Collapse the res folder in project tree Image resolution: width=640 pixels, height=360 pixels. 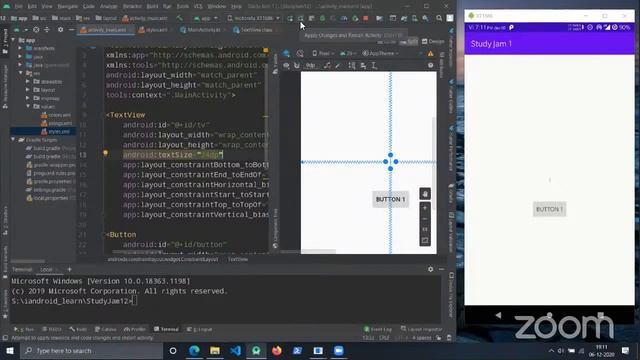pyautogui.click(x=20, y=73)
